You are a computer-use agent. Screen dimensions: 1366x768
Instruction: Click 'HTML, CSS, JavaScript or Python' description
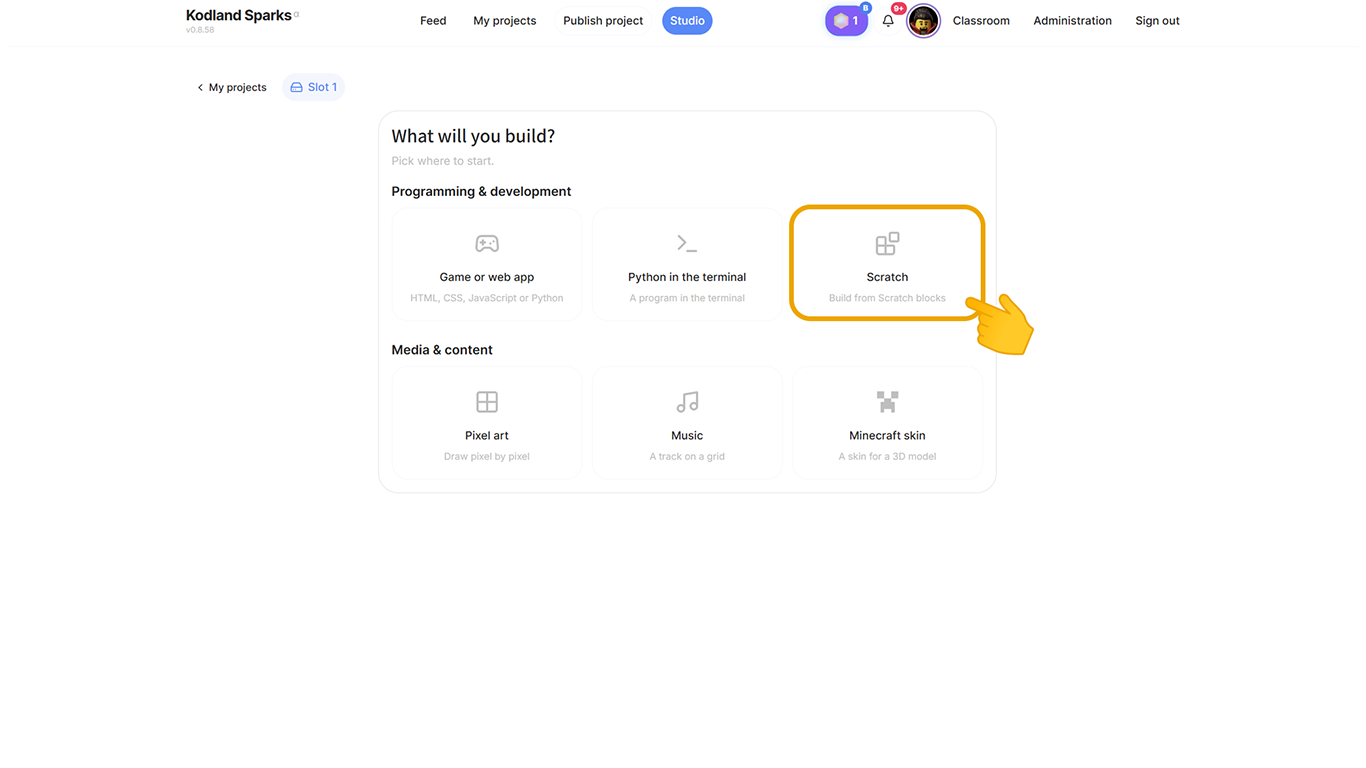click(487, 298)
